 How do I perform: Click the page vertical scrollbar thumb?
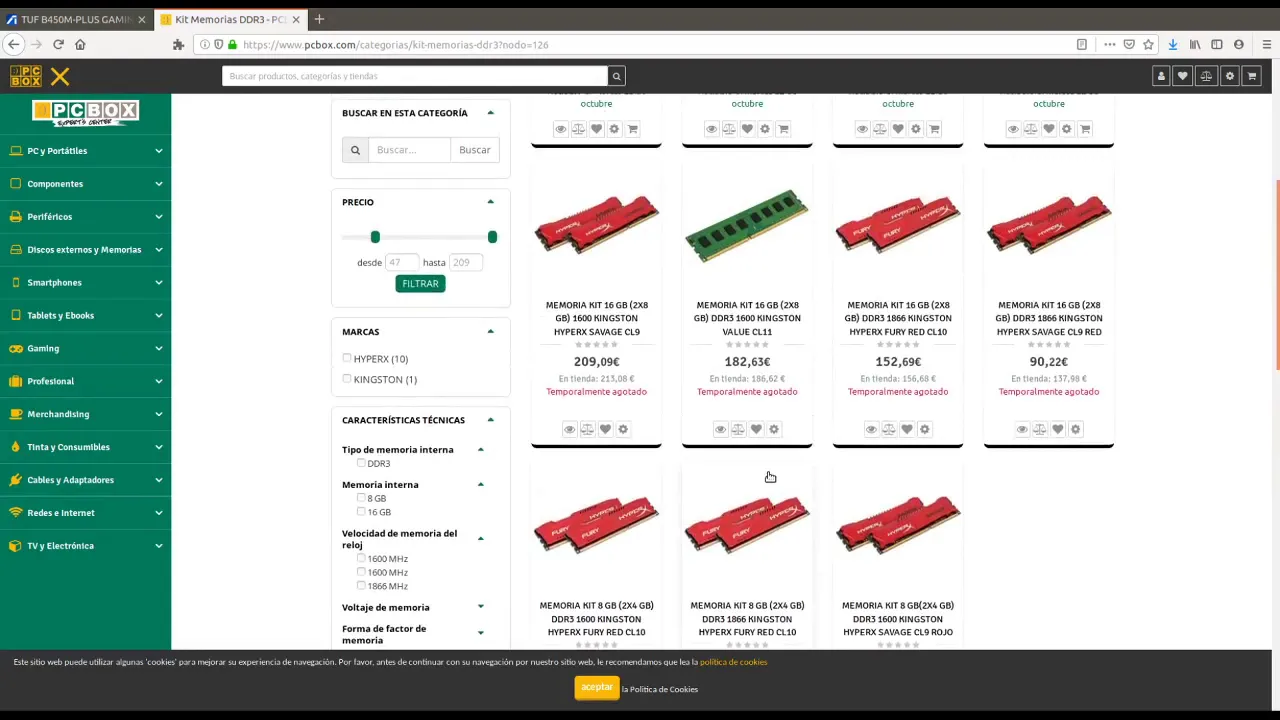[1276, 275]
